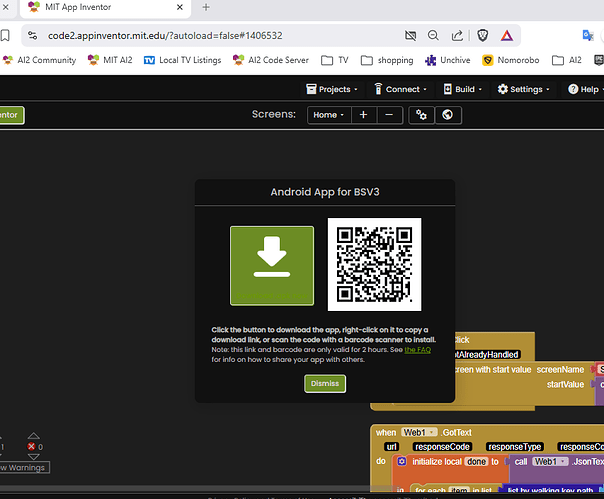Go to previous error with up arrow
The height and width of the screenshot is (499, 604).
(x=34, y=436)
